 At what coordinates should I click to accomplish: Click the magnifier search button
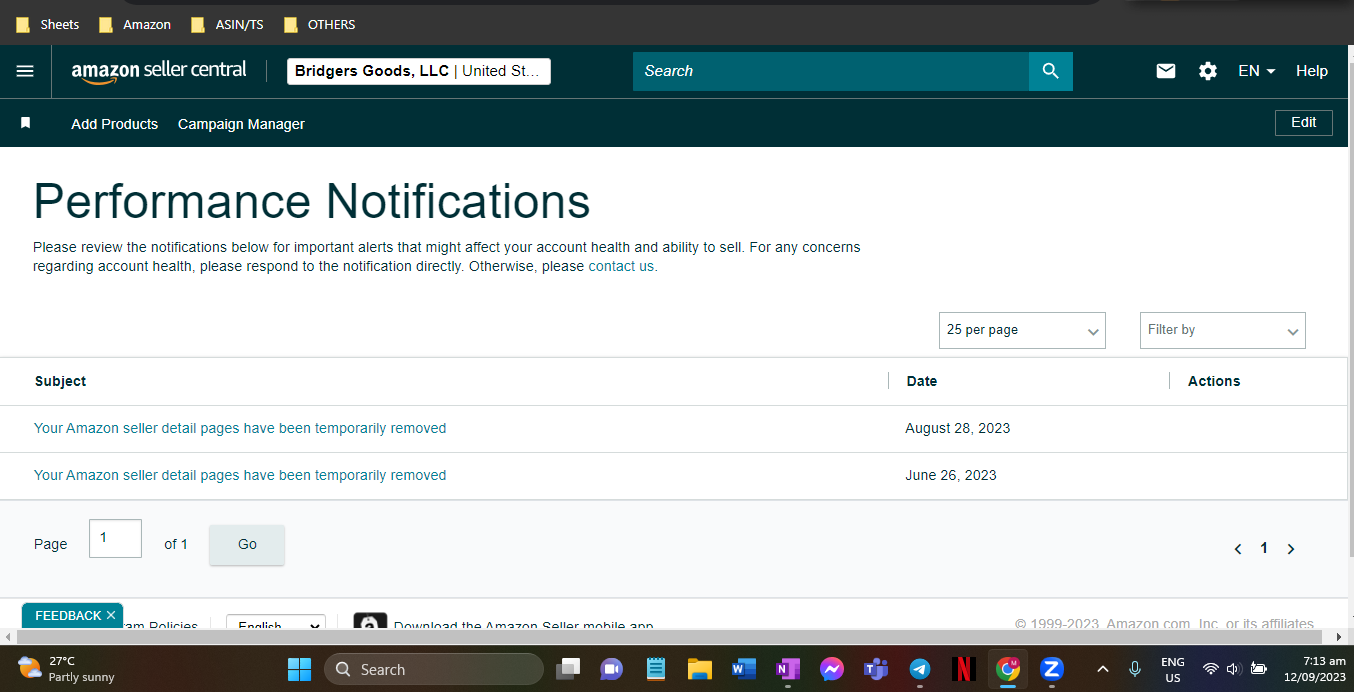pos(1050,71)
